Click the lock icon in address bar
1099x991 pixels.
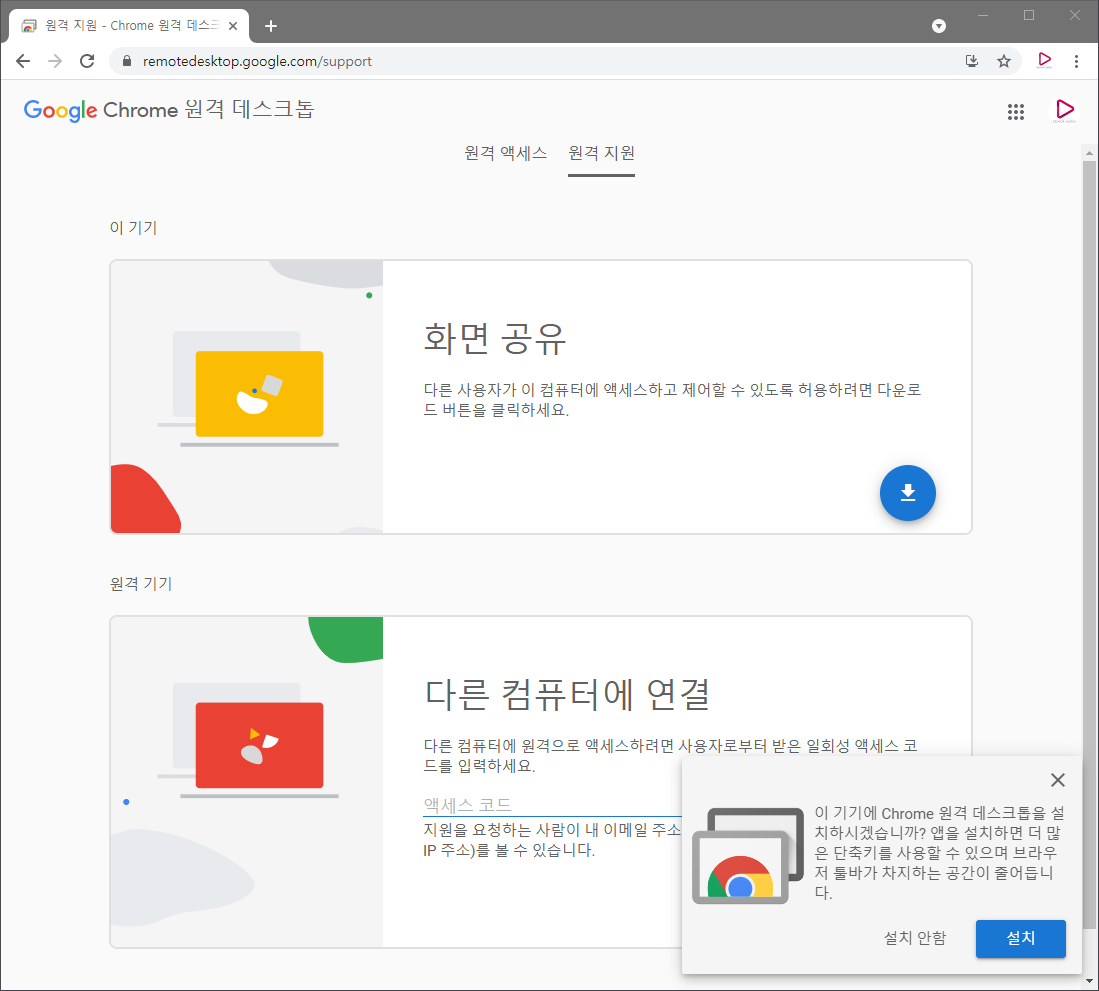click(127, 61)
